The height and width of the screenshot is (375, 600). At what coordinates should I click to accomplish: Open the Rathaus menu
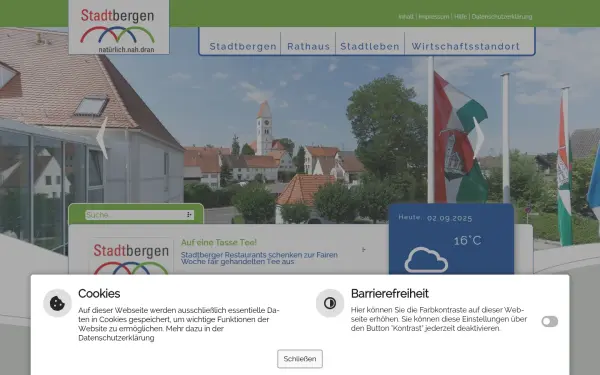(x=308, y=46)
